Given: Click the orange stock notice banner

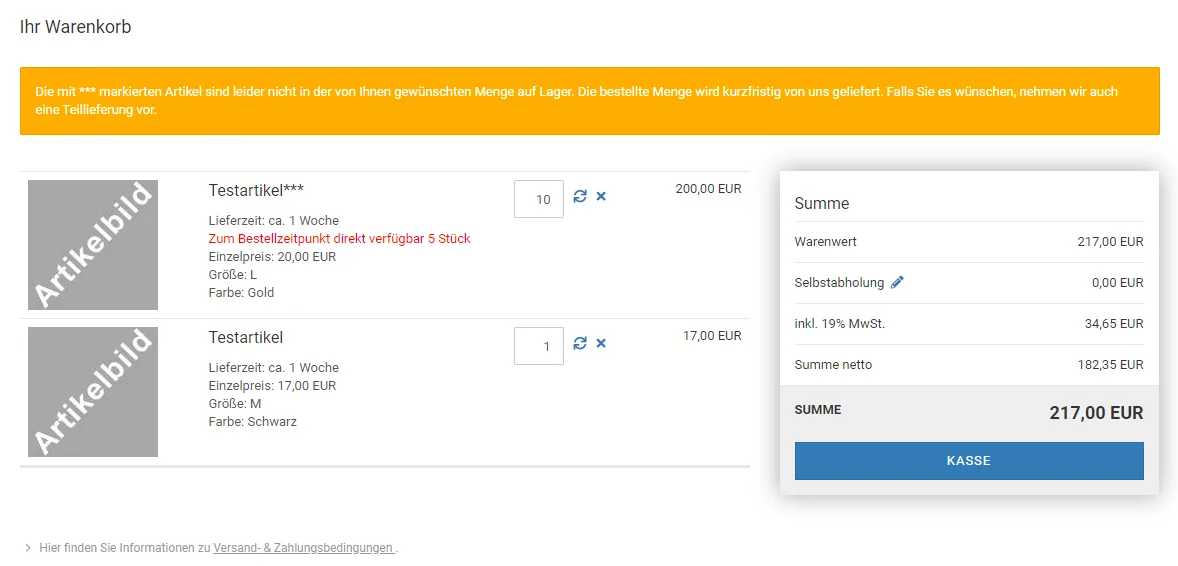Looking at the screenshot, I should click(x=590, y=101).
